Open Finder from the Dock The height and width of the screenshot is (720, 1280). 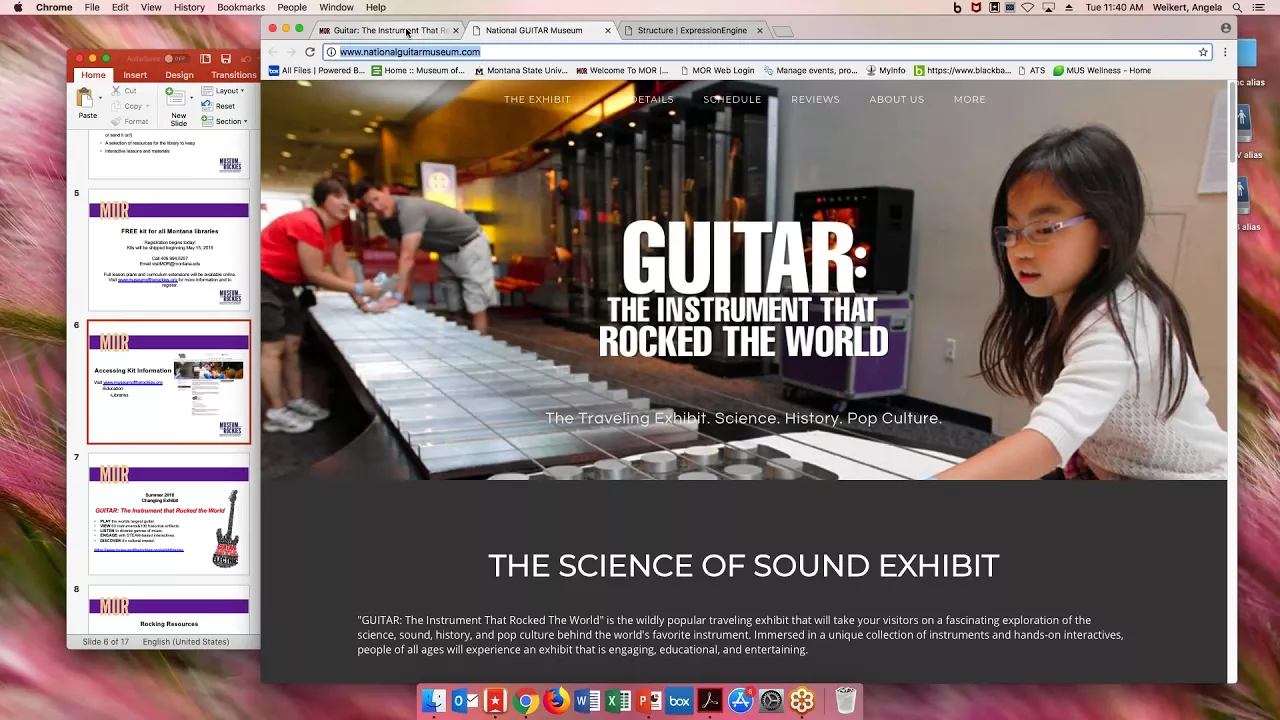point(433,701)
